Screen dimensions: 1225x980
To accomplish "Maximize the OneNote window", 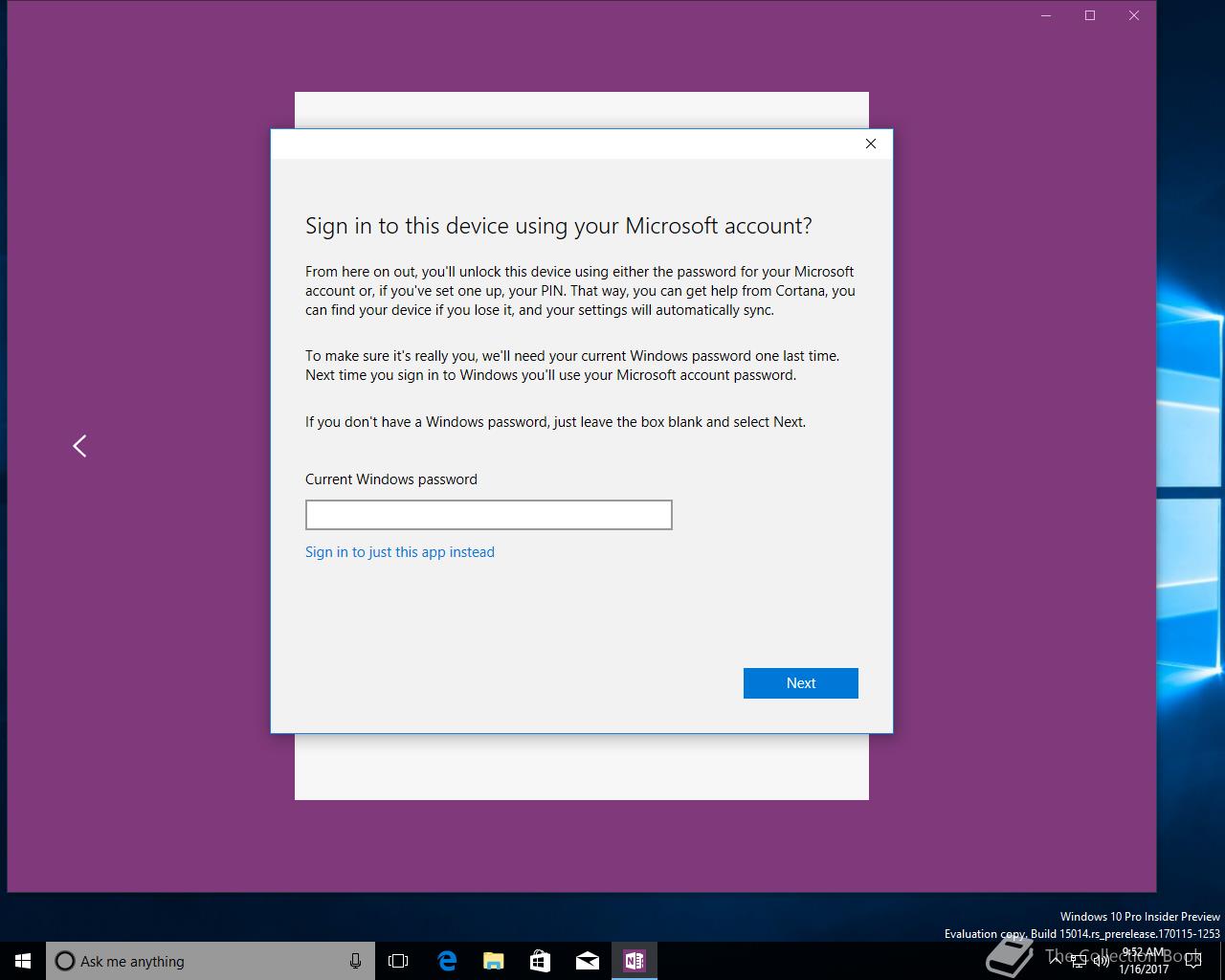I will click(1090, 15).
